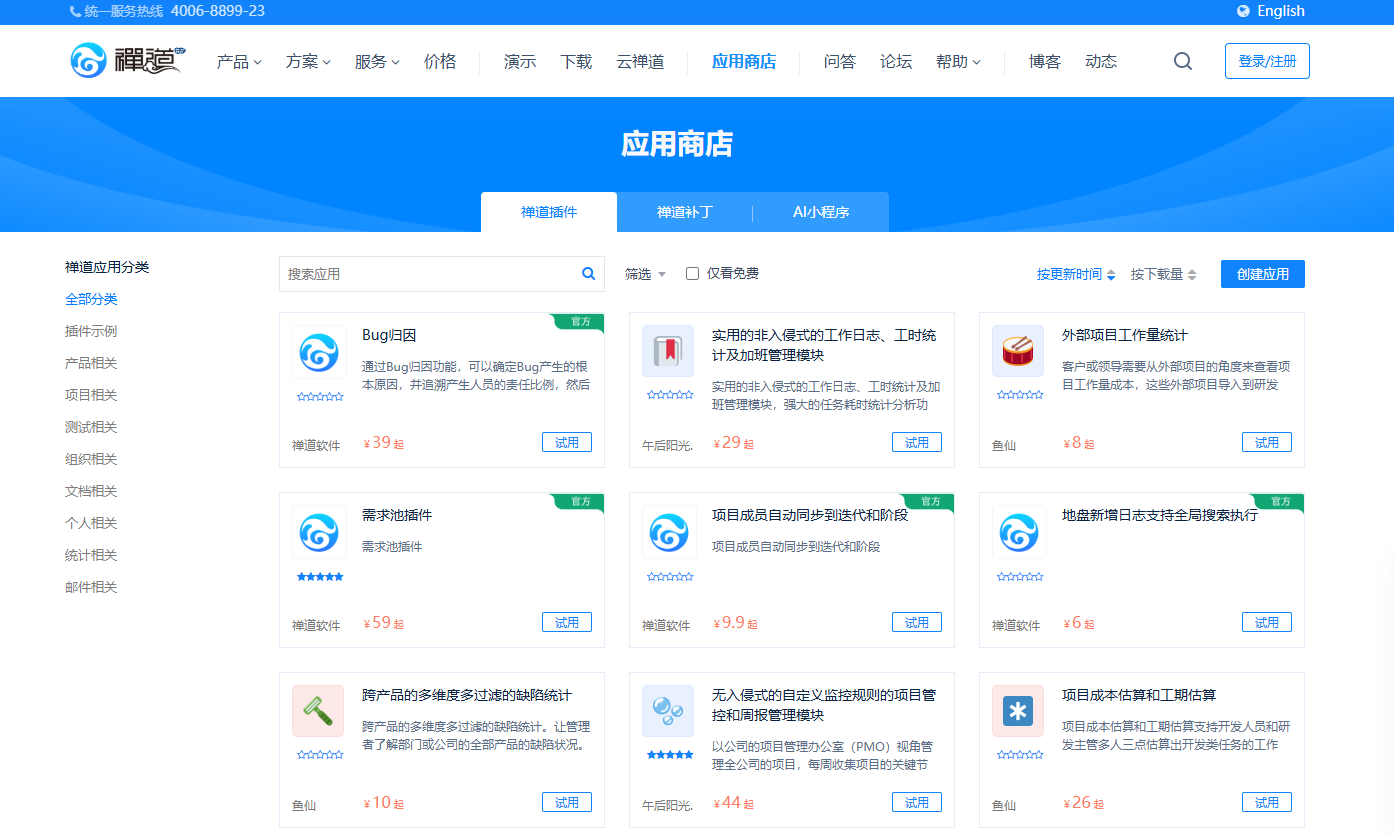
Task: Expand the 帮助 dropdown menu
Action: click(x=958, y=61)
